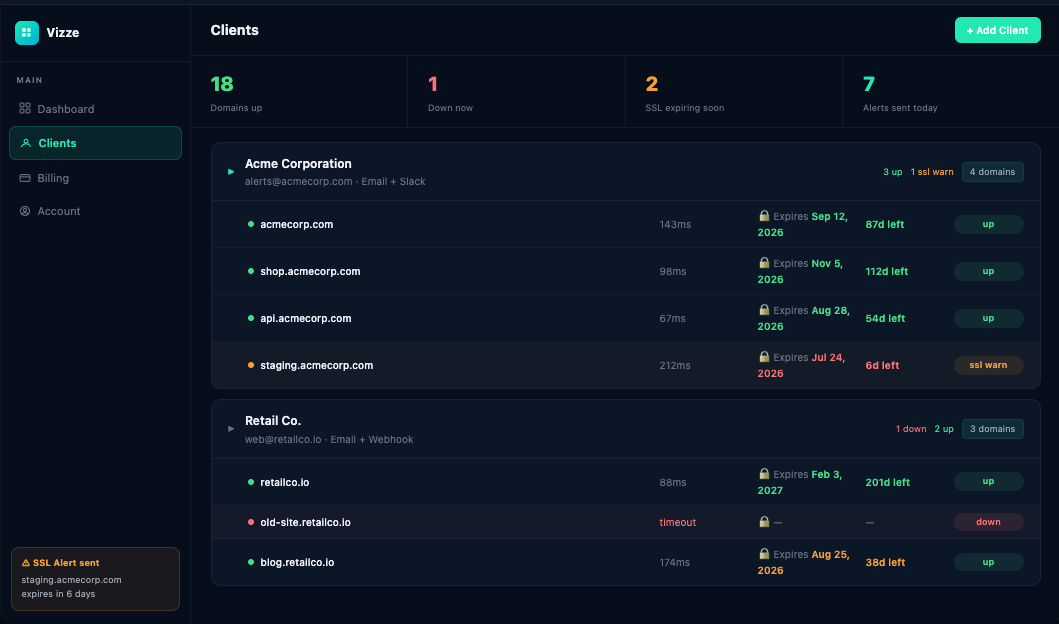The height and width of the screenshot is (624, 1059).
Task: Click green status dot beside acmecorp.com
Action: [x=251, y=224]
